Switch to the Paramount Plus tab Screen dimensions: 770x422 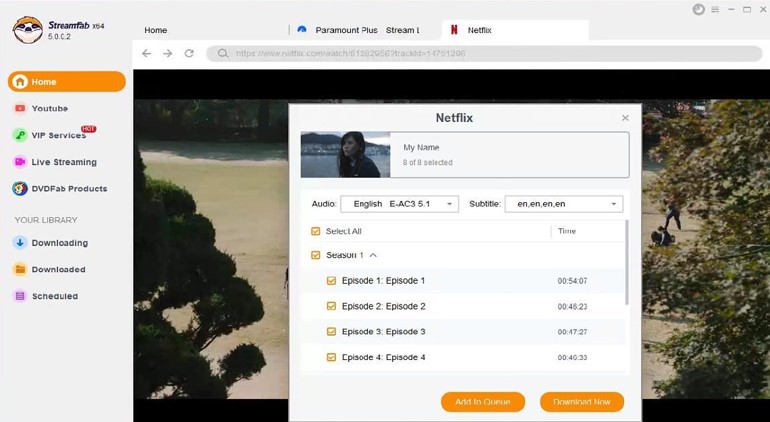359,30
